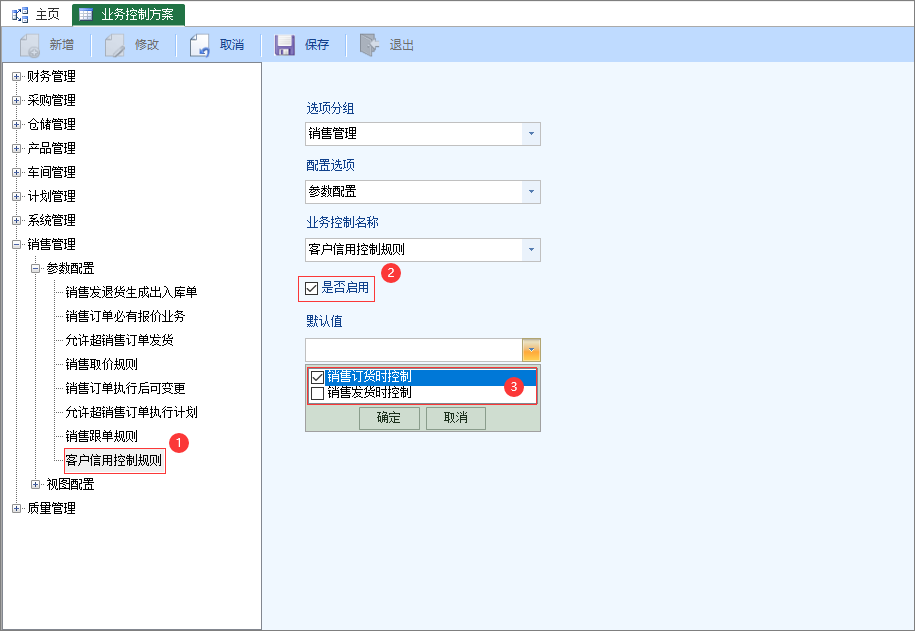Select 销售订单必有报价业务 tree item
Image resolution: width=915 pixels, height=631 pixels.
[125, 316]
